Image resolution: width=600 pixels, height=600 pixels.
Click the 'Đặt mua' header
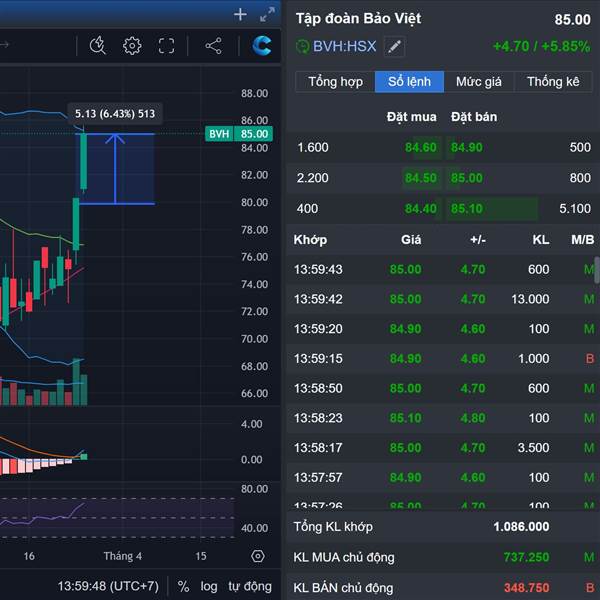(411, 117)
